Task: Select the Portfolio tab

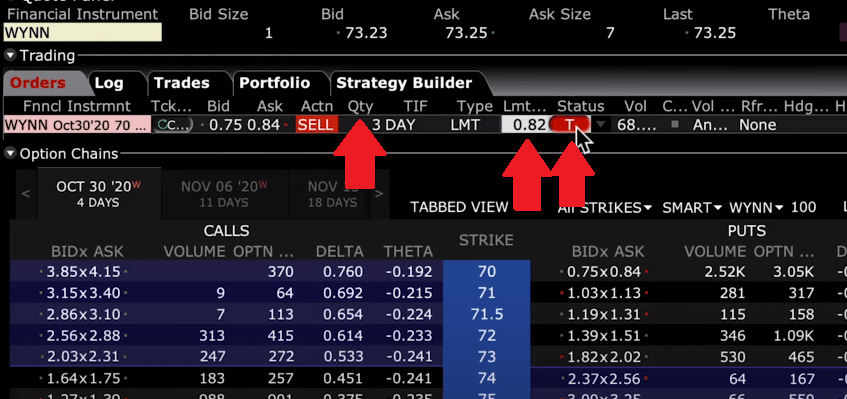Action: 274,83
